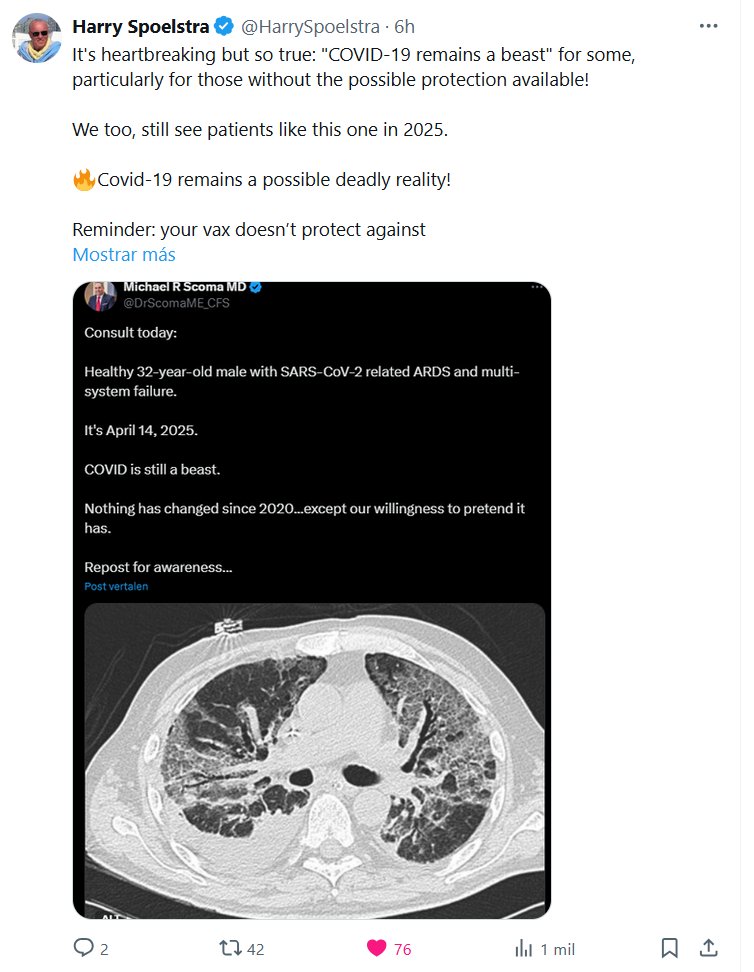Repost this tweet with 42 reposts
This screenshot has height=972, width=754.
[229, 948]
